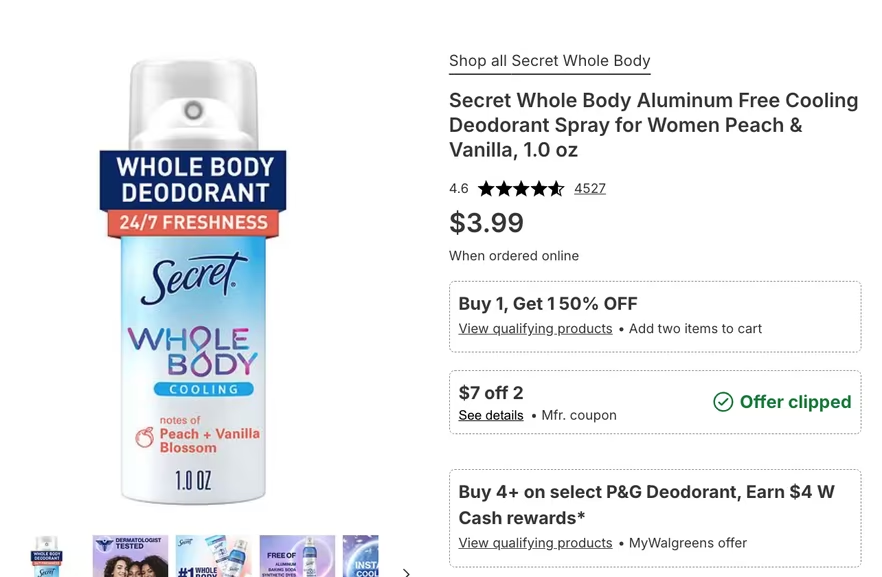
Task: Open the next image carousel arrow
Action: [x=406, y=571]
